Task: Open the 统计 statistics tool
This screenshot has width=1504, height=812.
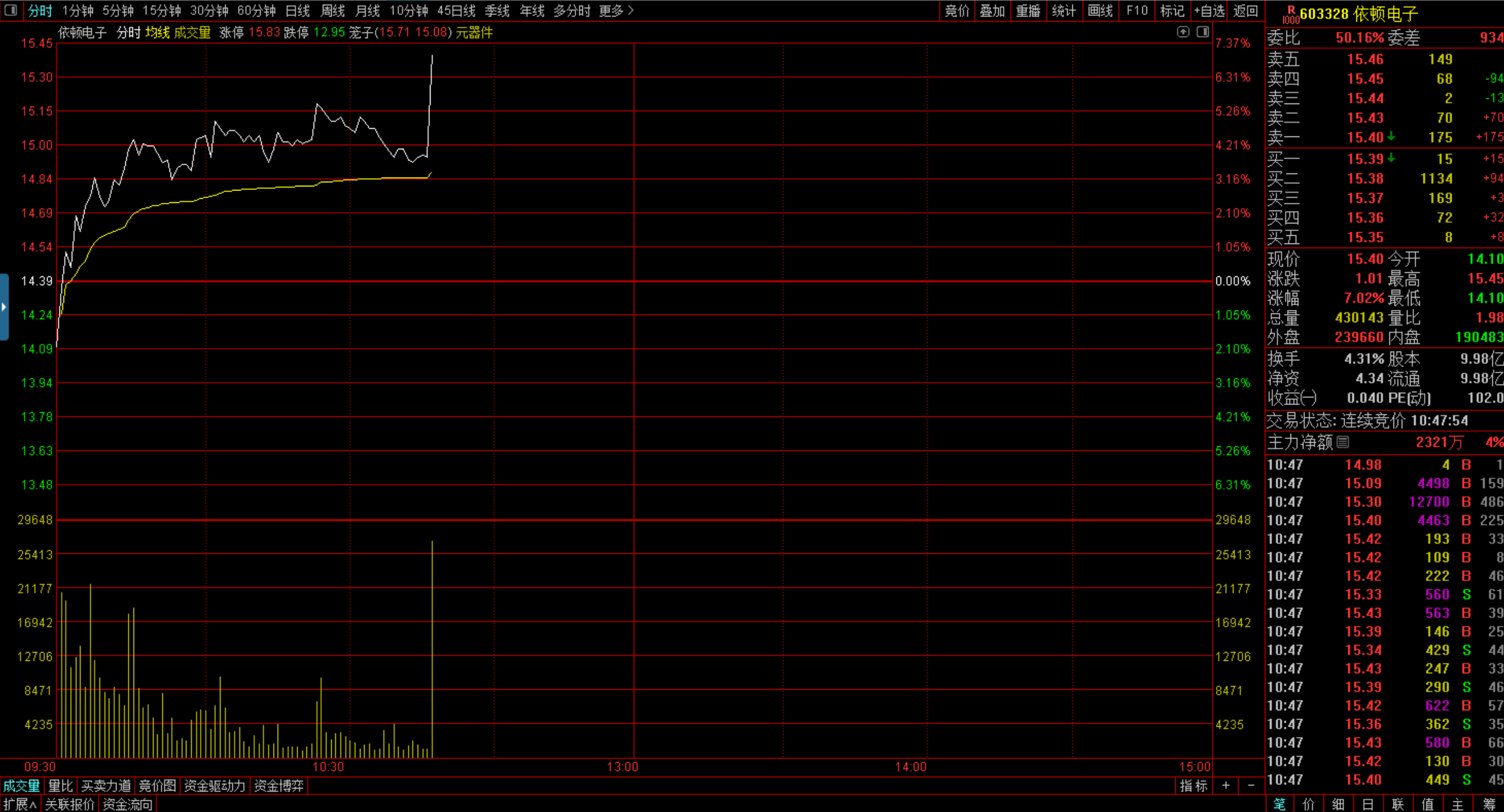Action: point(1064,11)
